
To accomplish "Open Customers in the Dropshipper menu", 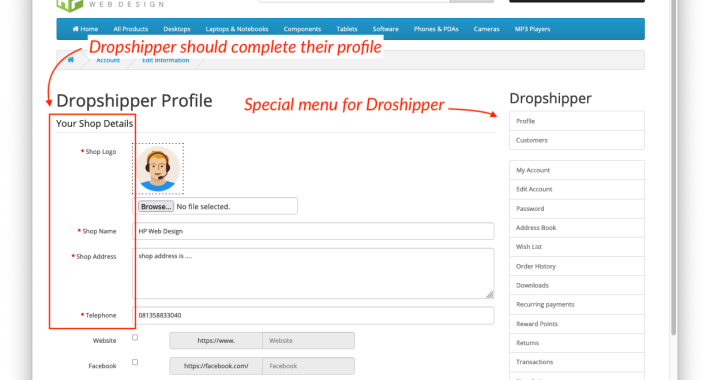I will click(x=577, y=140).
